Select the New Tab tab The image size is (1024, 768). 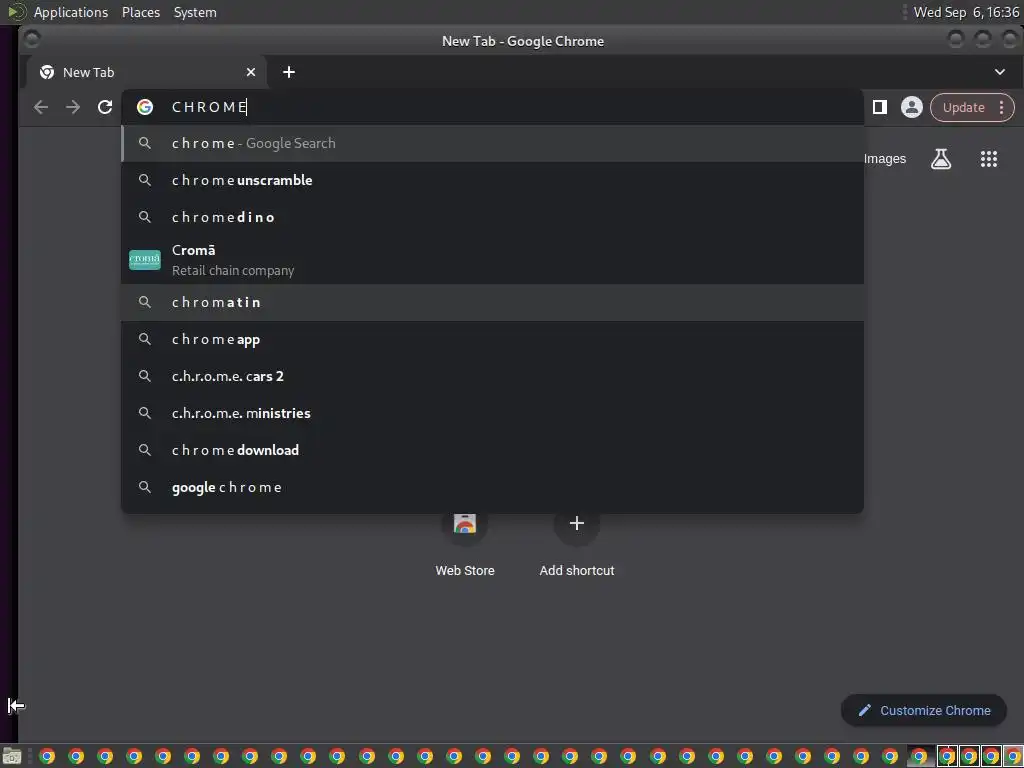tap(146, 72)
